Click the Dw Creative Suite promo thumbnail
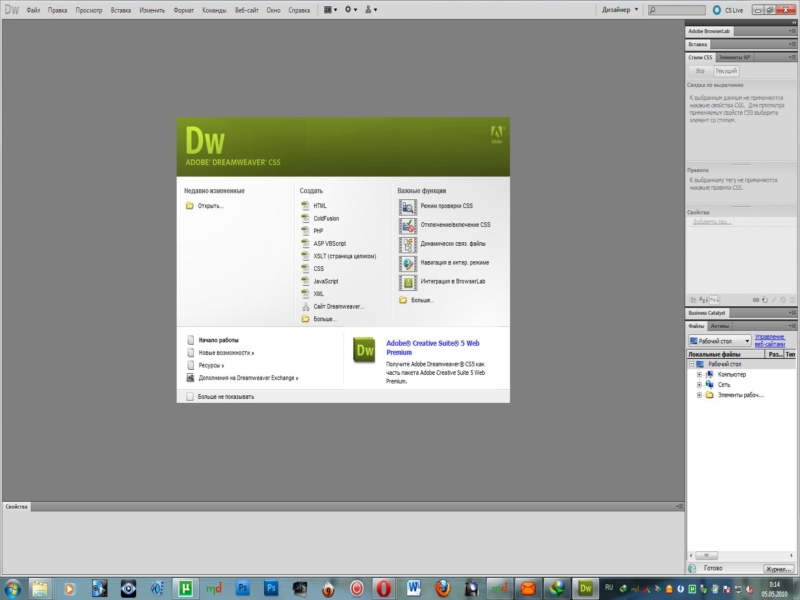Viewport: 800px width, 600px height. coord(364,349)
